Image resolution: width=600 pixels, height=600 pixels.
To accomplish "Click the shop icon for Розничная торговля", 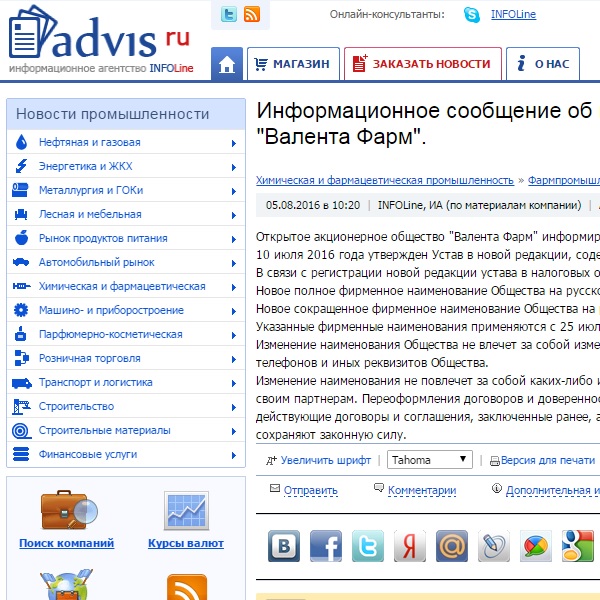I will pos(21,358).
